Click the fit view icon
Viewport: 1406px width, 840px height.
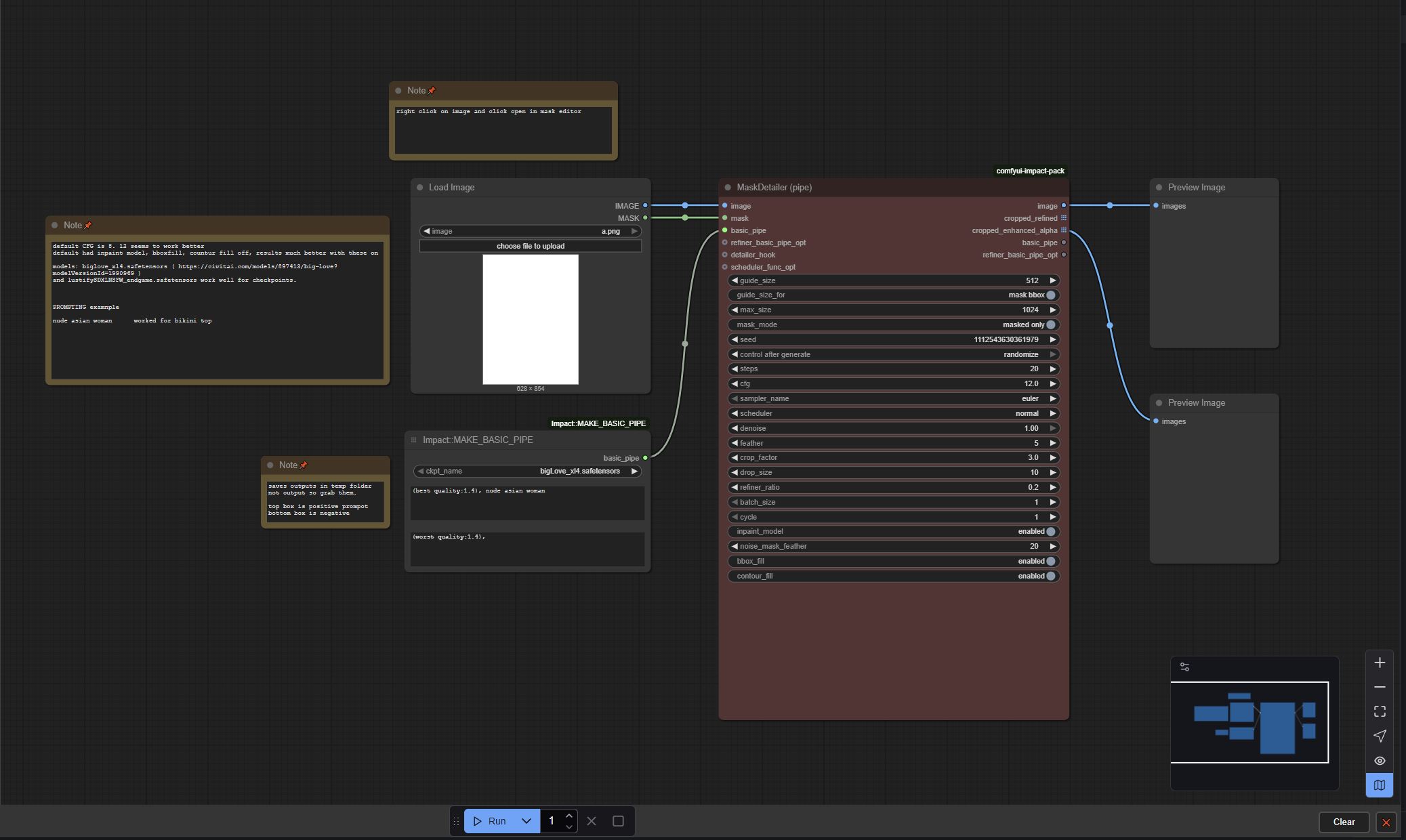click(x=1380, y=711)
